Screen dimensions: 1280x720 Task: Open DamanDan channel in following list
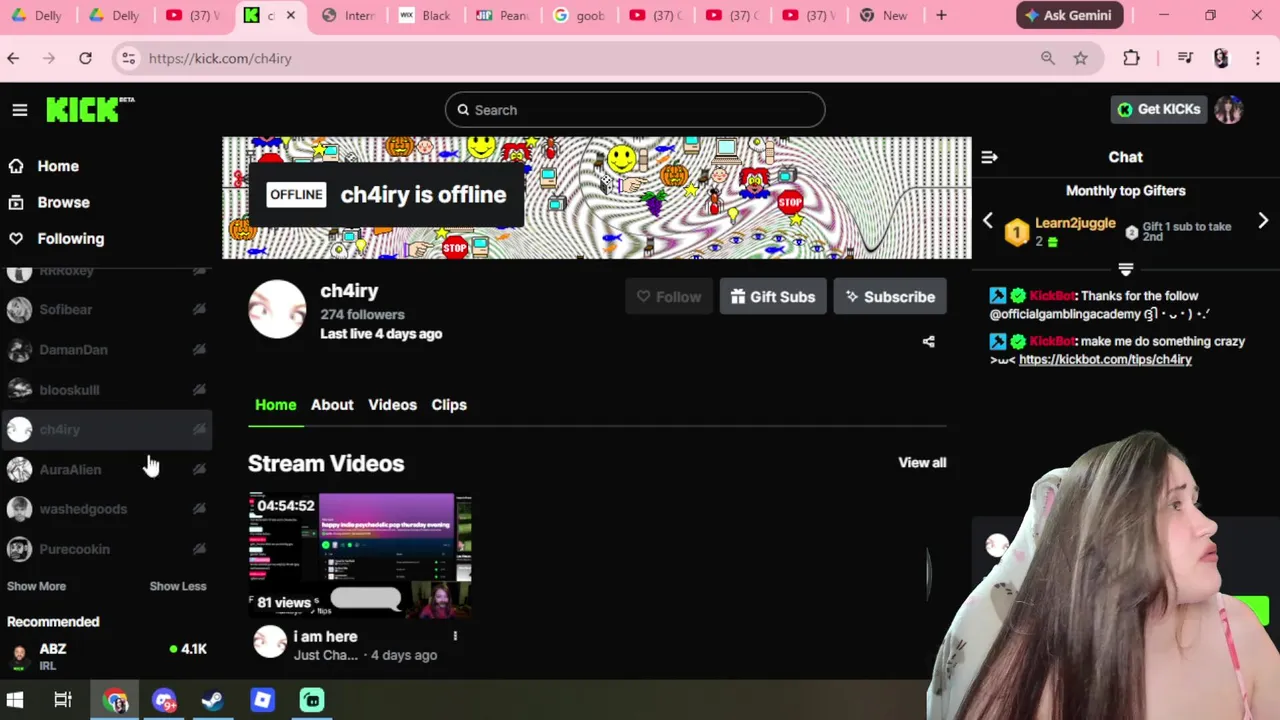click(107, 350)
